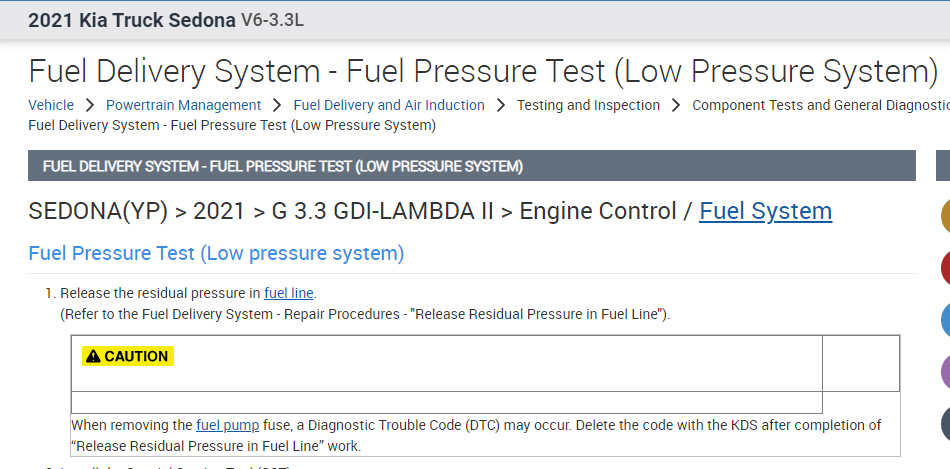Click chevron after Vehicle breadcrumb

[x=90, y=105]
